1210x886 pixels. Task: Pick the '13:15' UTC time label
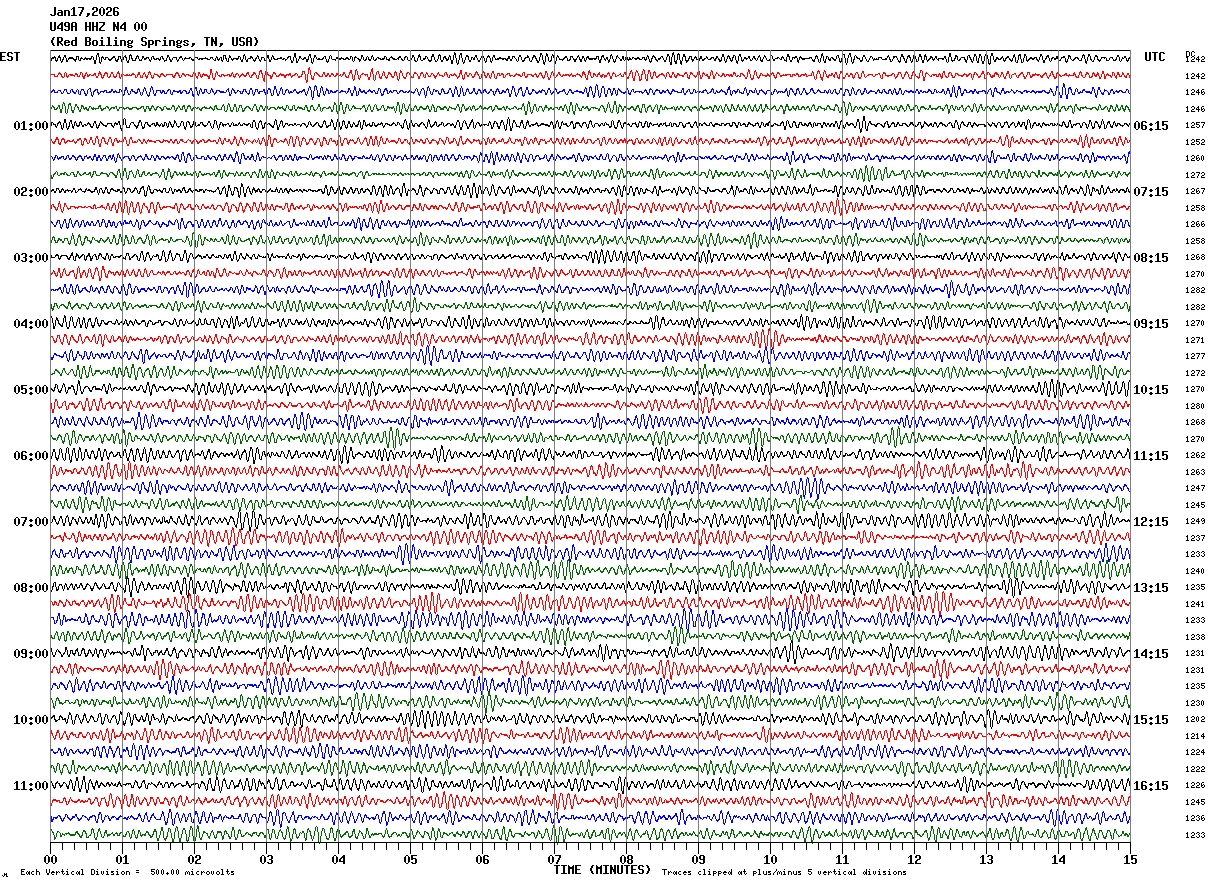[x=1152, y=588]
